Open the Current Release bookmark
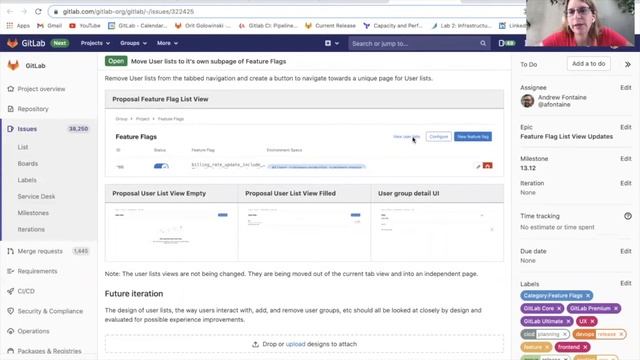This screenshot has height=360, width=640. click(330, 26)
